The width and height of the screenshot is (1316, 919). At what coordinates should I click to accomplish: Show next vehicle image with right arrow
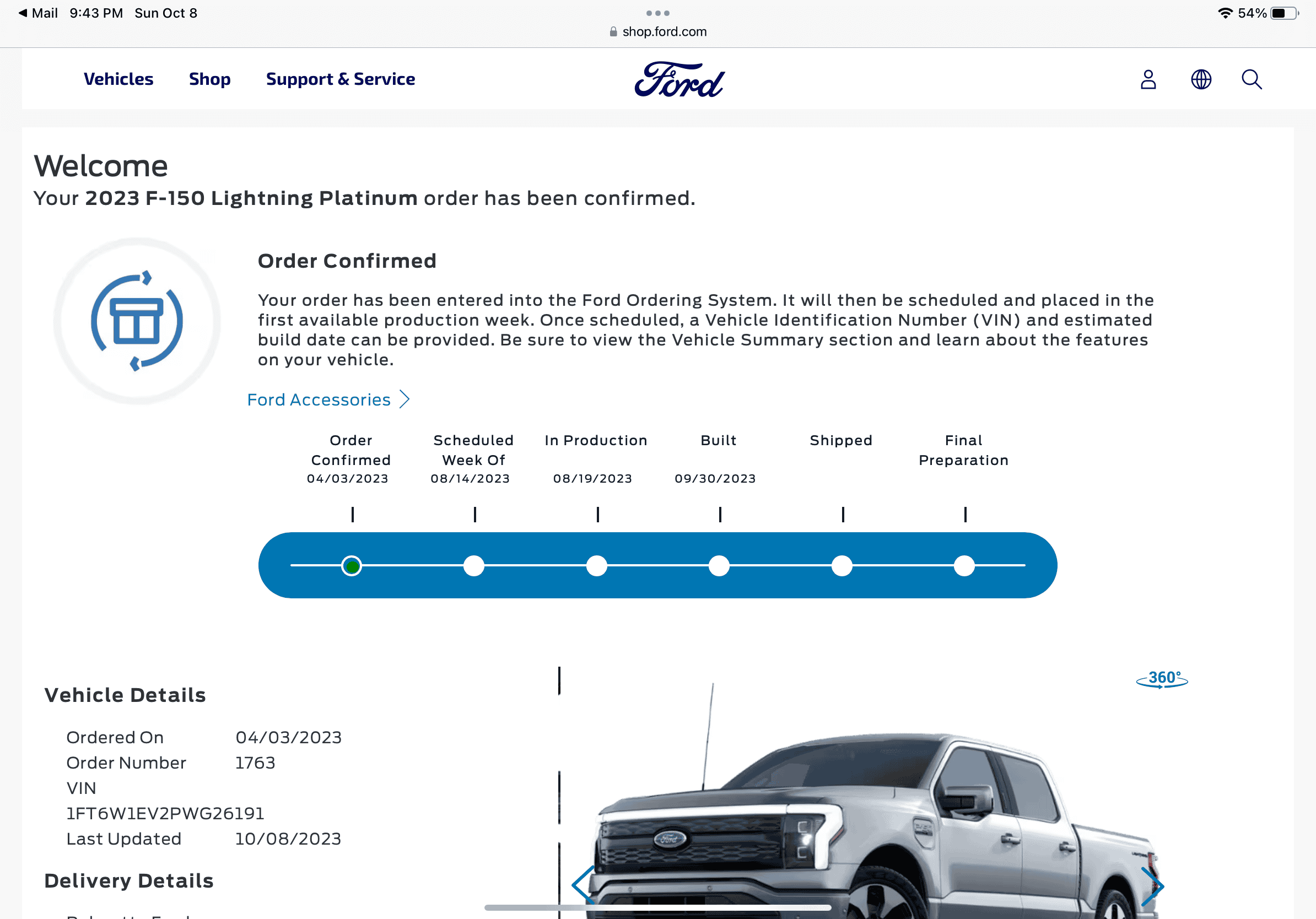pyautogui.click(x=1152, y=886)
